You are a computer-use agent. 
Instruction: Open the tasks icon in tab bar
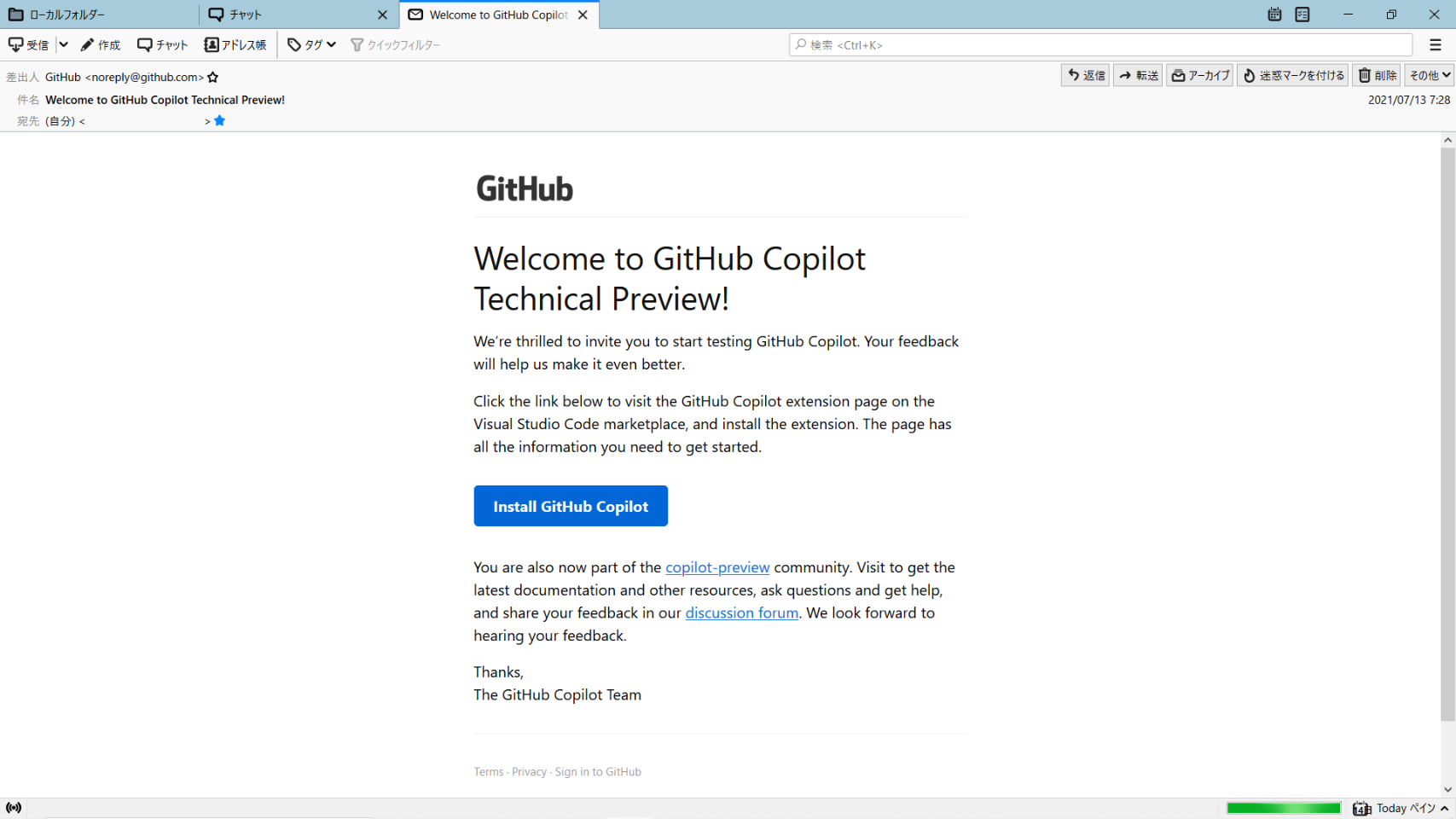1302,15
